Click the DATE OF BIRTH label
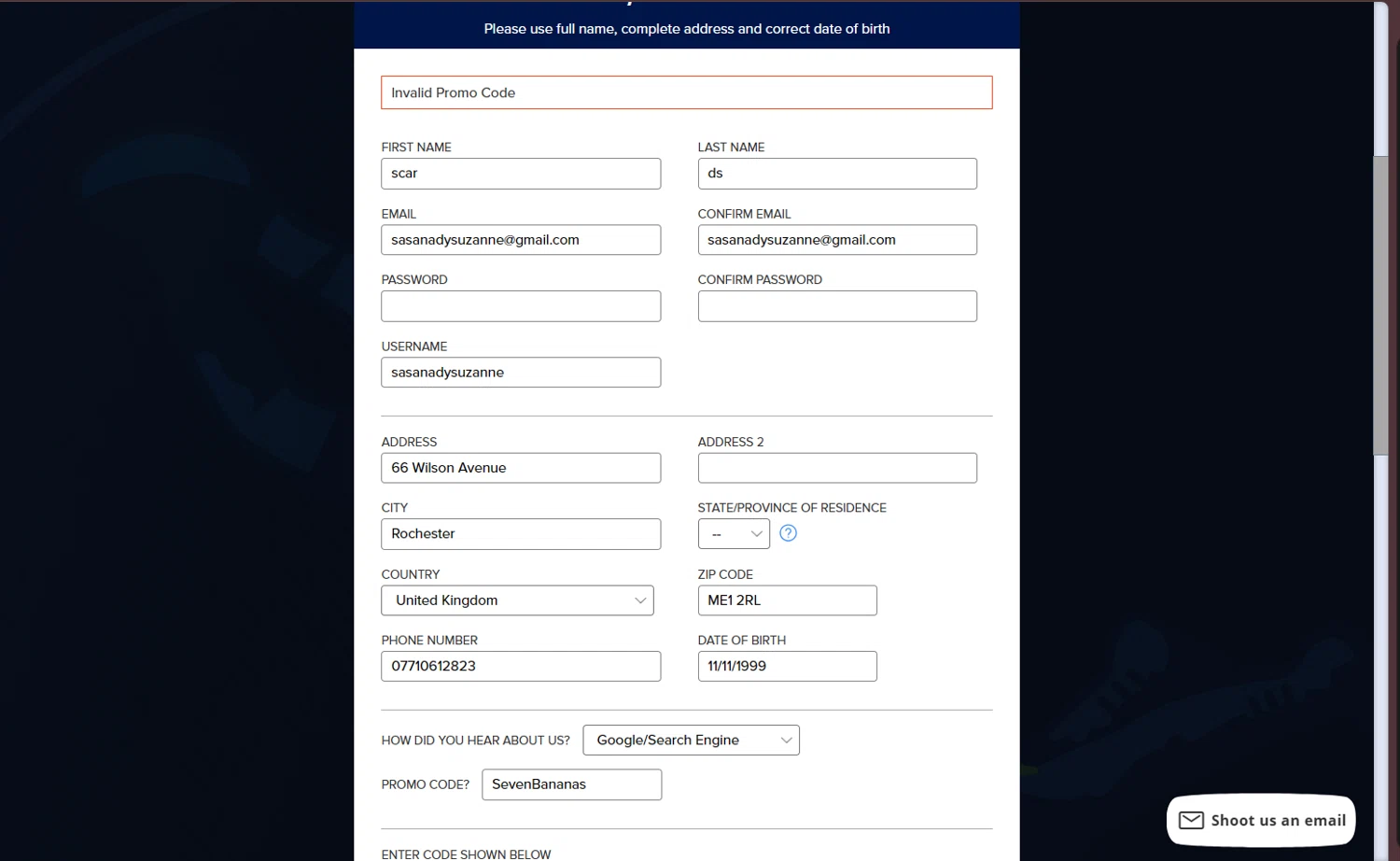1400x861 pixels. pyautogui.click(x=742, y=641)
